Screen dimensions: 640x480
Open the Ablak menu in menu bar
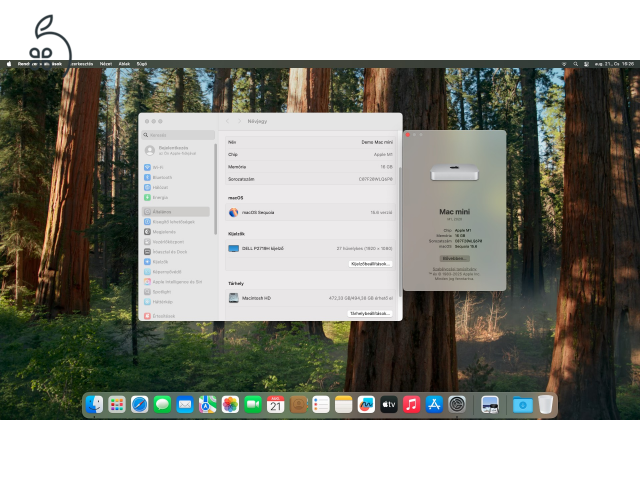[x=124, y=63]
